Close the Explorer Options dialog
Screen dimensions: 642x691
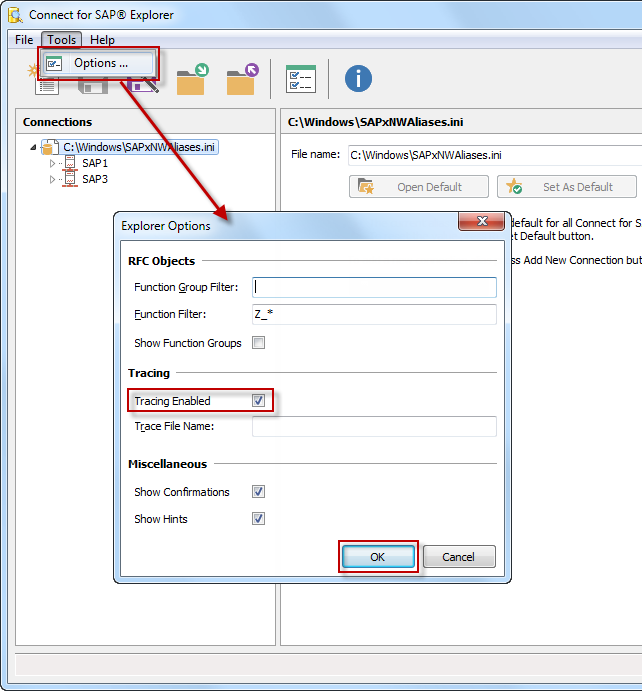tap(482, 221)
